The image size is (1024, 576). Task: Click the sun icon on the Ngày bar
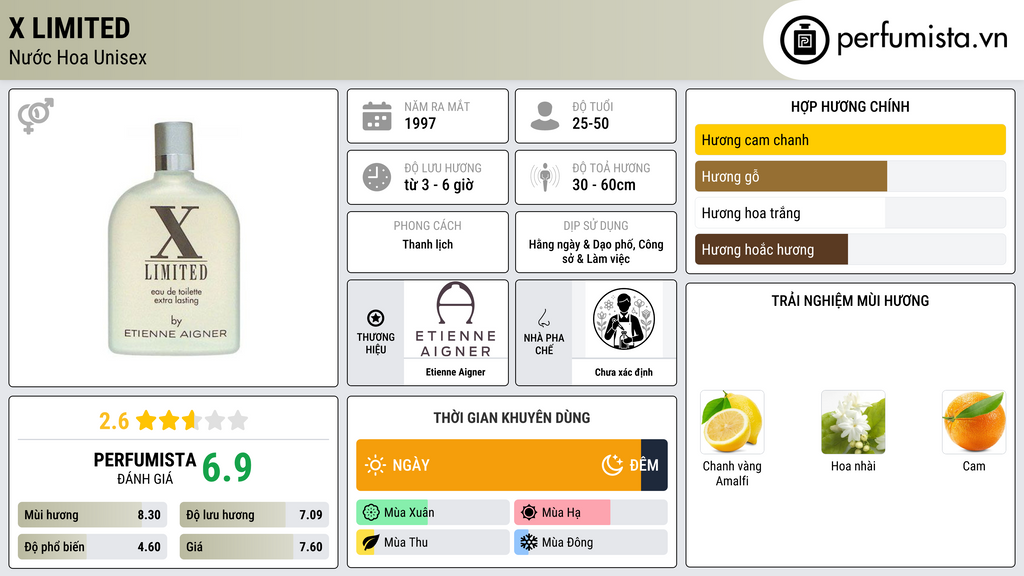375,465
